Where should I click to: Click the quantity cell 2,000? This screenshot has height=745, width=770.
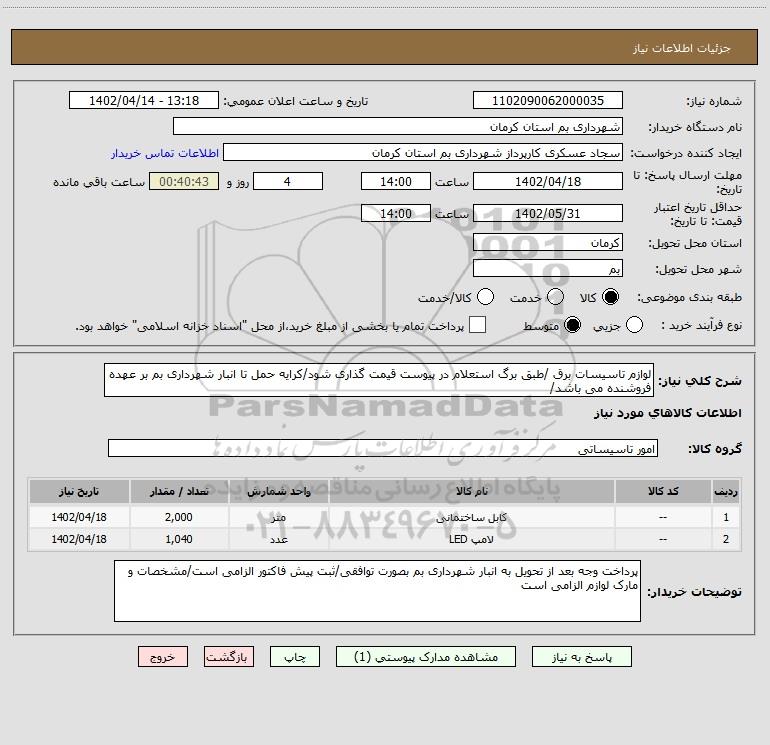click(179, 517)
